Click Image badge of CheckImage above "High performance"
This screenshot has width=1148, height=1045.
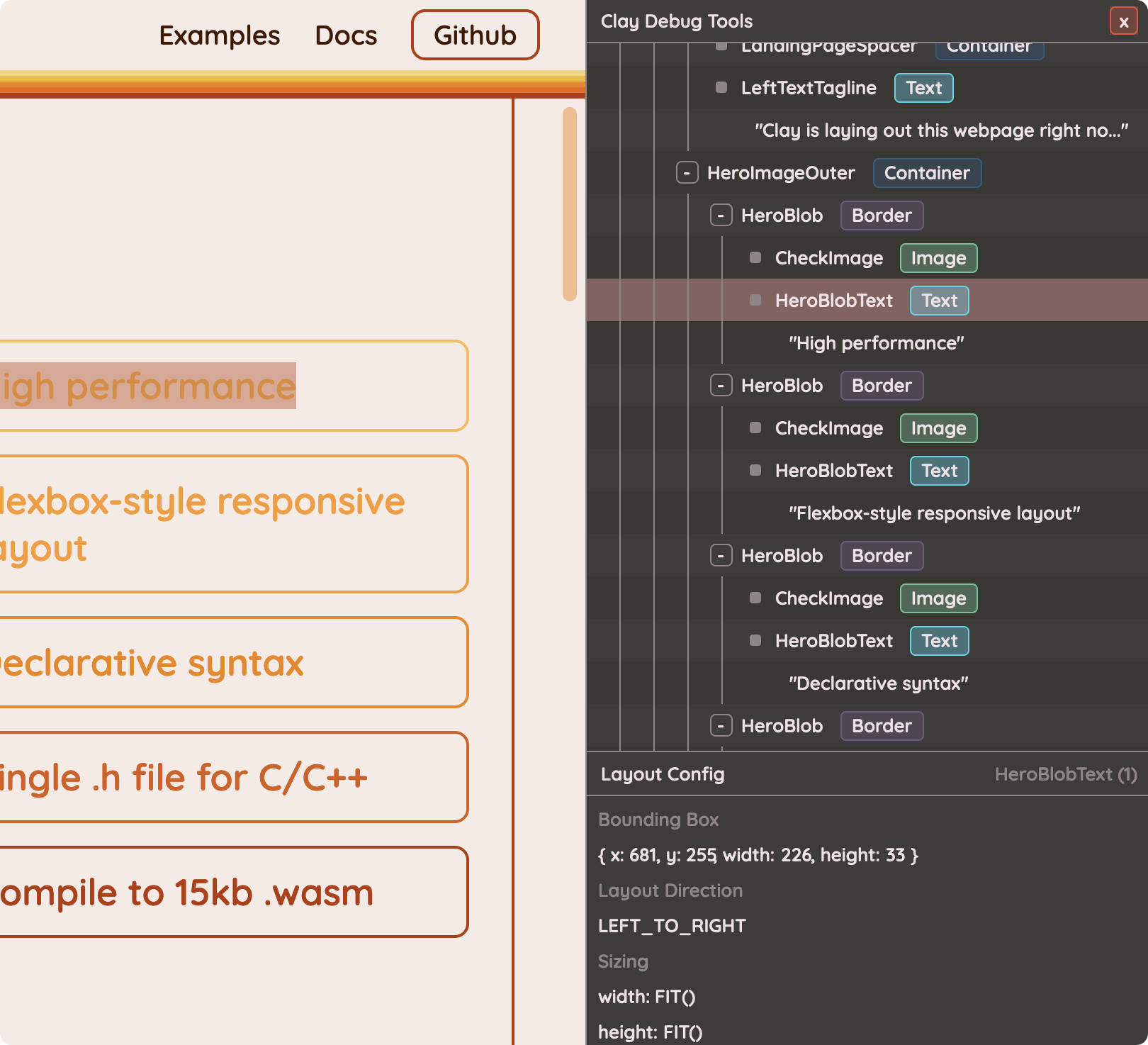click(938, 258)
